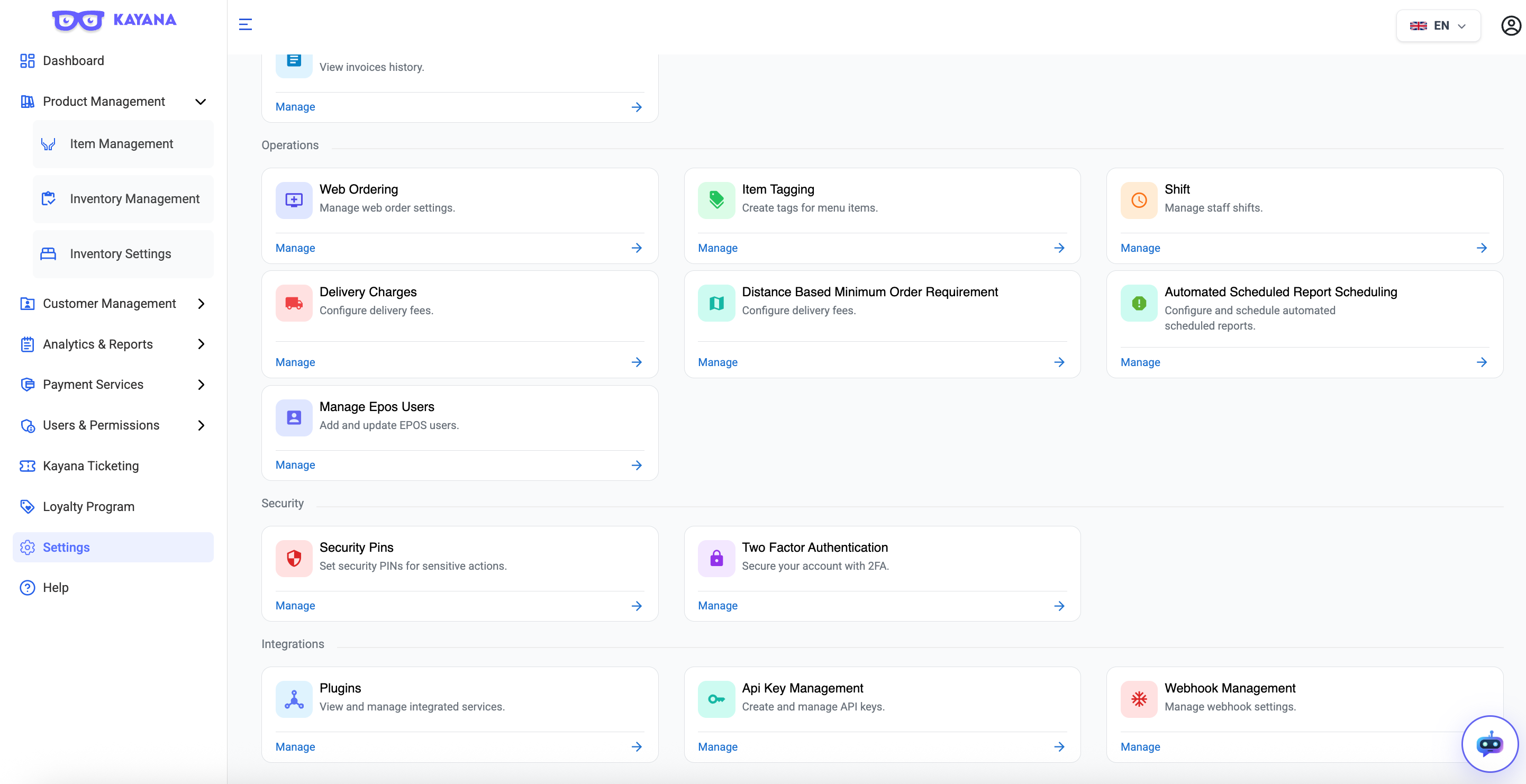
Task: Click the Shift clock icon
Action: (1139, 200)
